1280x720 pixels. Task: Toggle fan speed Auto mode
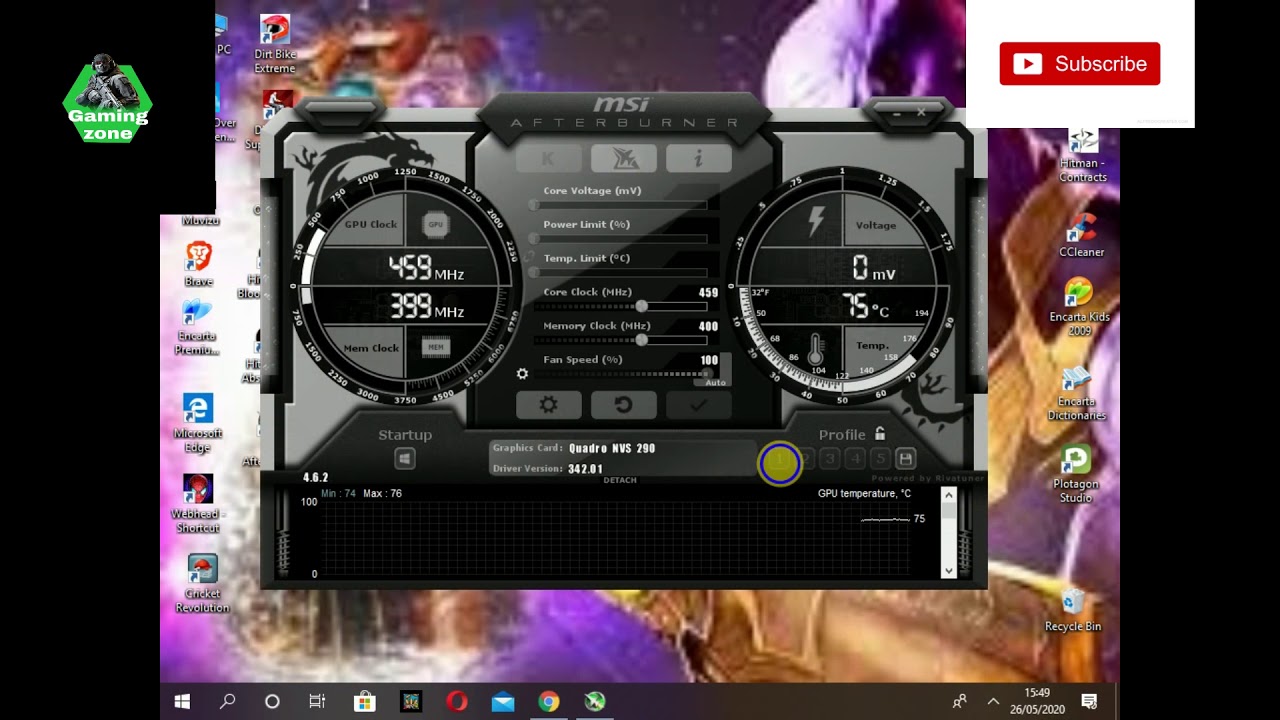click(x=715, y=382)
